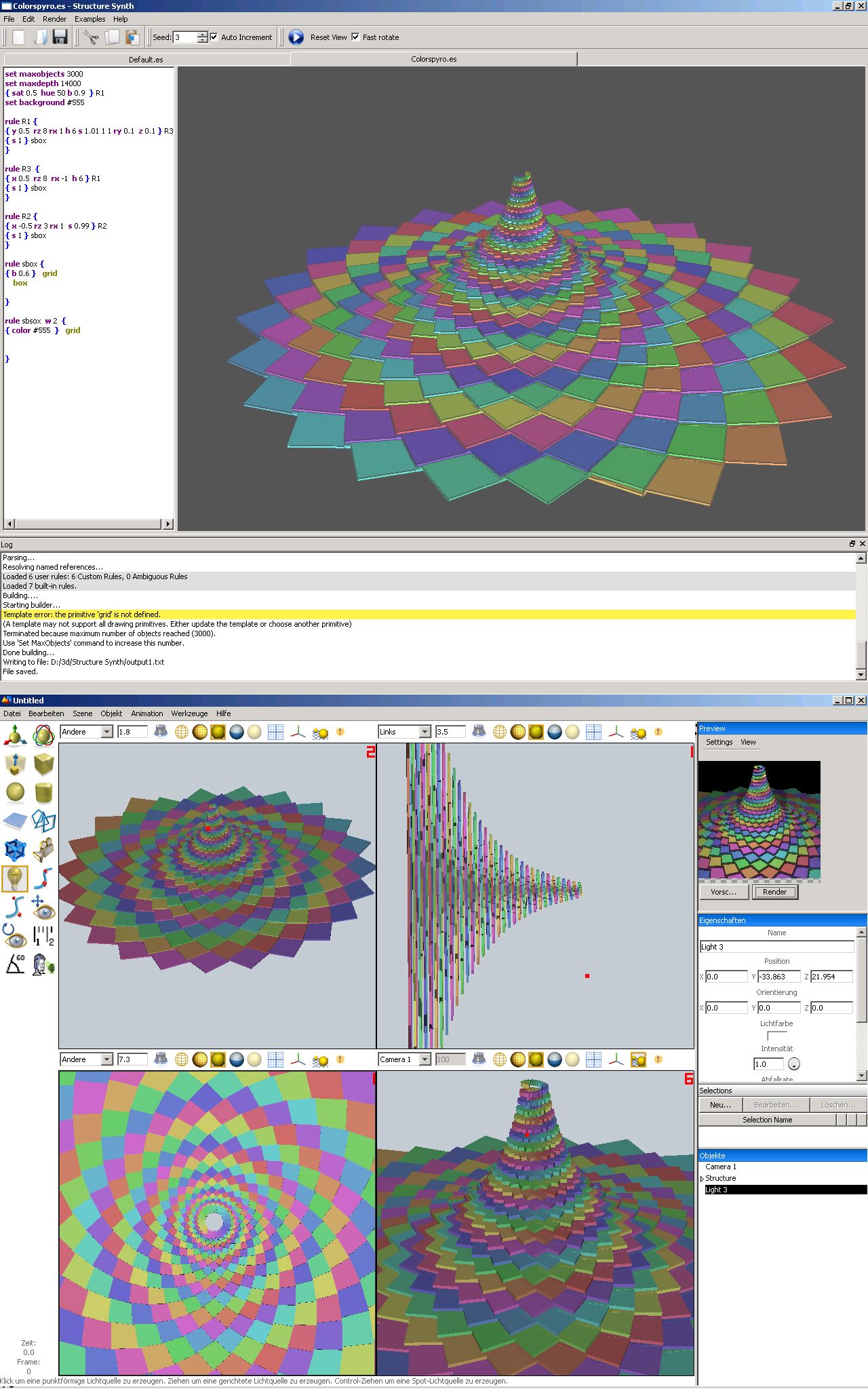The image size is (868, 1389).
Task: Select the Create camera tool
Action: tap(44, 850)
